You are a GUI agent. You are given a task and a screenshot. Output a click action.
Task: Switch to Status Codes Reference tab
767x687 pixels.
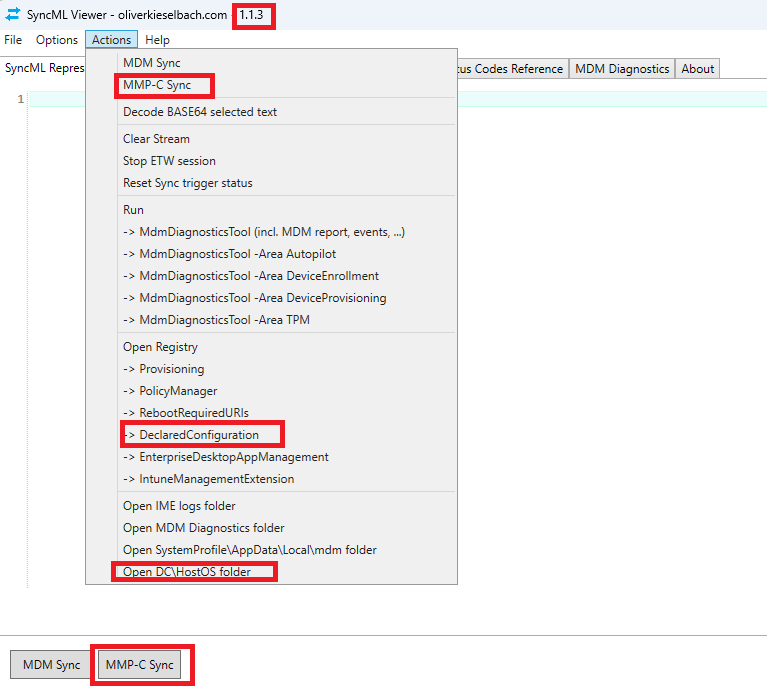click(512, 69)
